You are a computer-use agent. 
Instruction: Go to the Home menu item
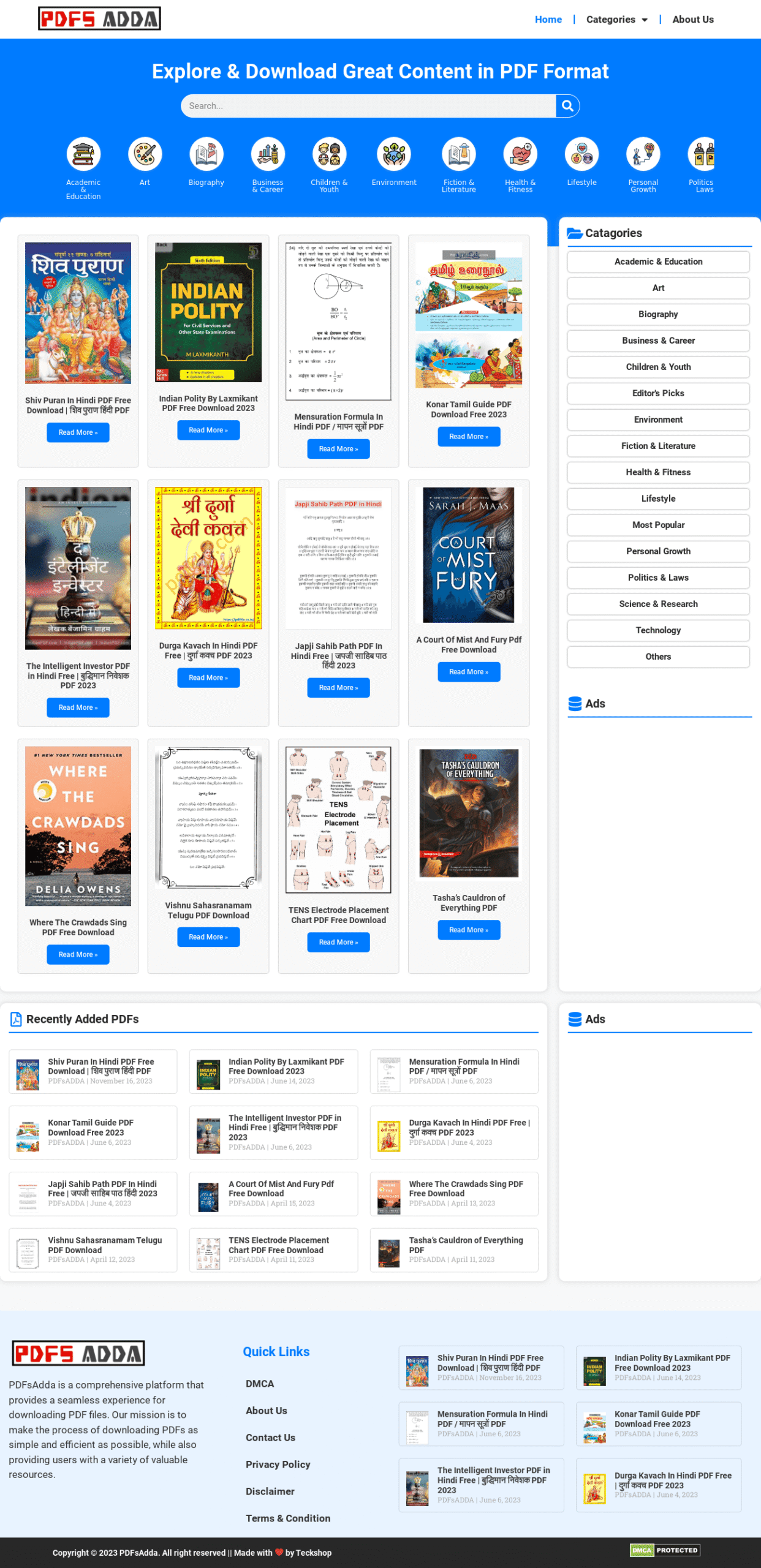coord(548,20)
